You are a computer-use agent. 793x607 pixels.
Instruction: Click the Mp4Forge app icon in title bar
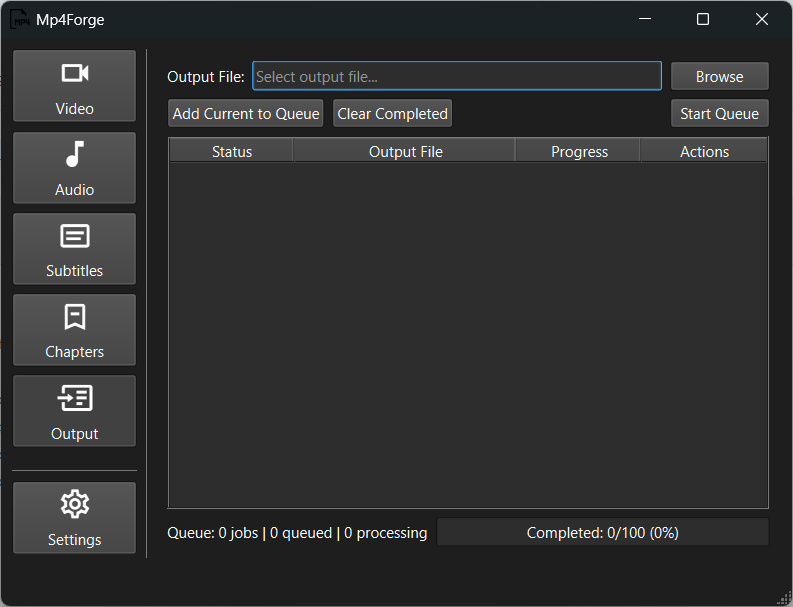[x=19, y=19]
